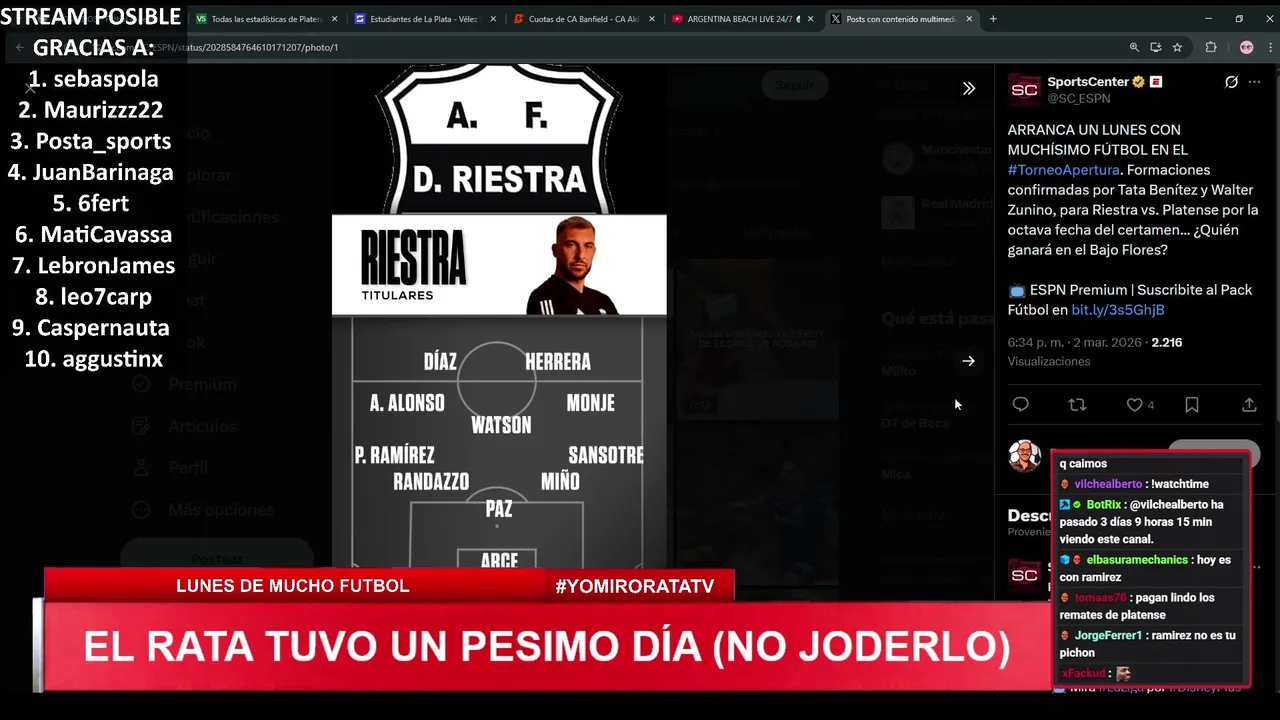Click the browser back arrow
This screenshot has height=720, width=1280.
click(19, 47)
